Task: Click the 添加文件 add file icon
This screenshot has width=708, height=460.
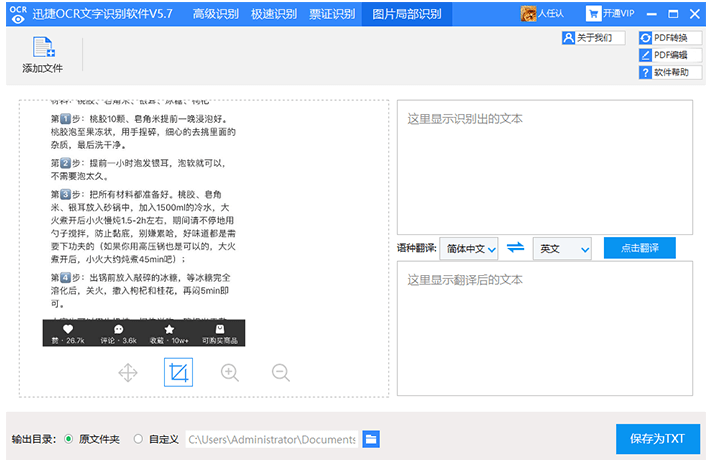Action: [x=42, y=48]
